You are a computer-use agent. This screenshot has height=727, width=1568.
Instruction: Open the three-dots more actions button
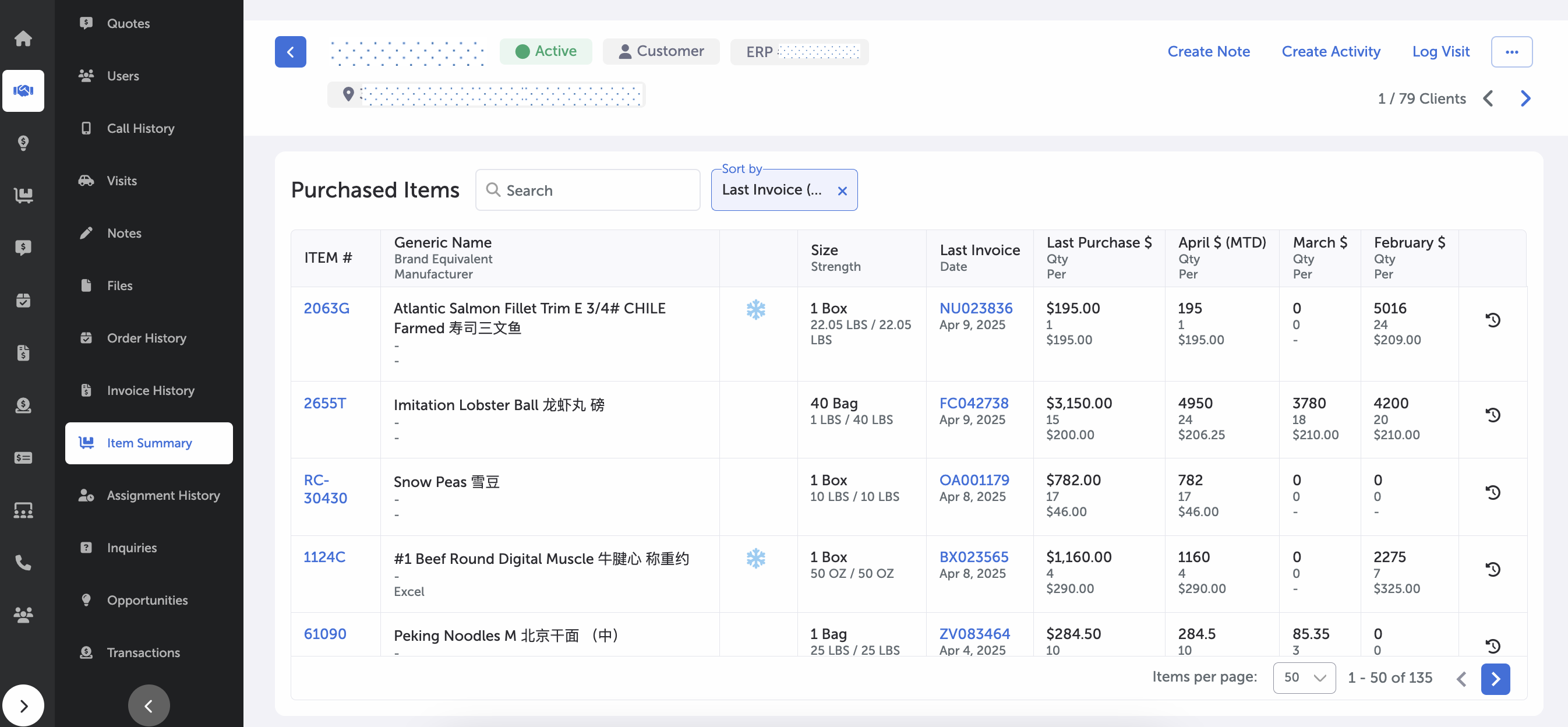tap(1512, 52)
